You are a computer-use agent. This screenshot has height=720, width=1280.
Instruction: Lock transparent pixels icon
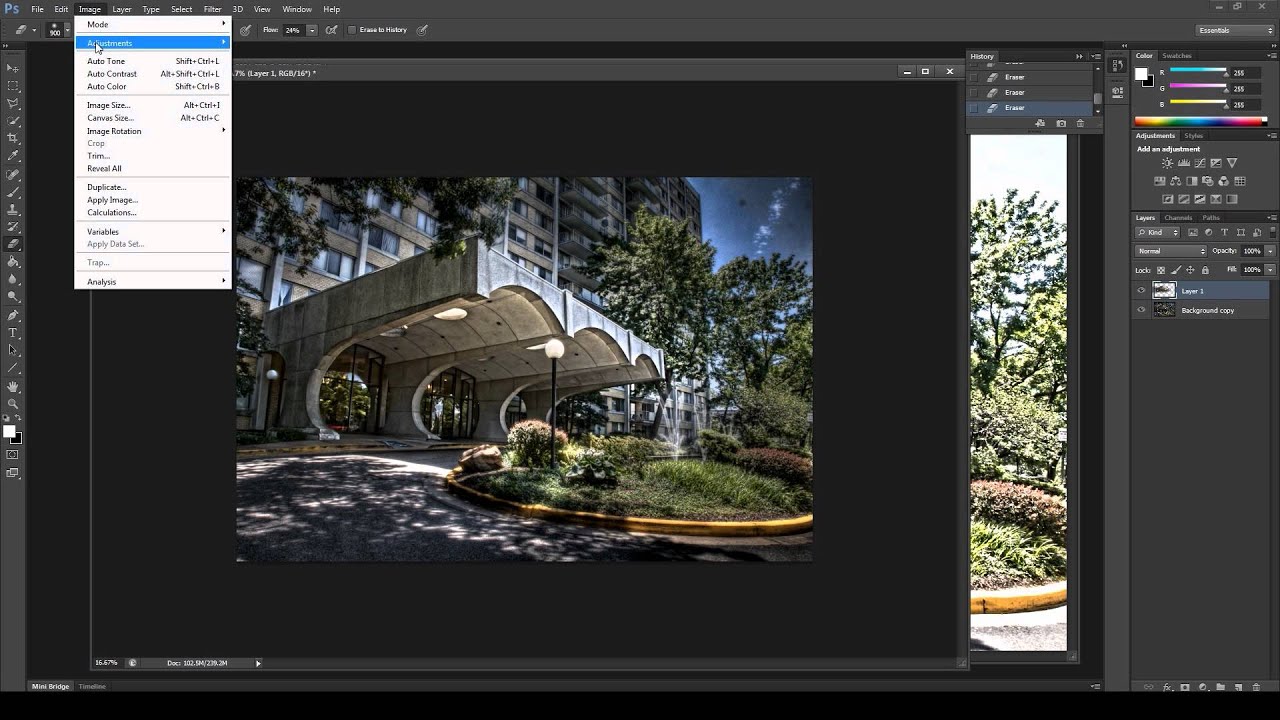pos(1161,270)
